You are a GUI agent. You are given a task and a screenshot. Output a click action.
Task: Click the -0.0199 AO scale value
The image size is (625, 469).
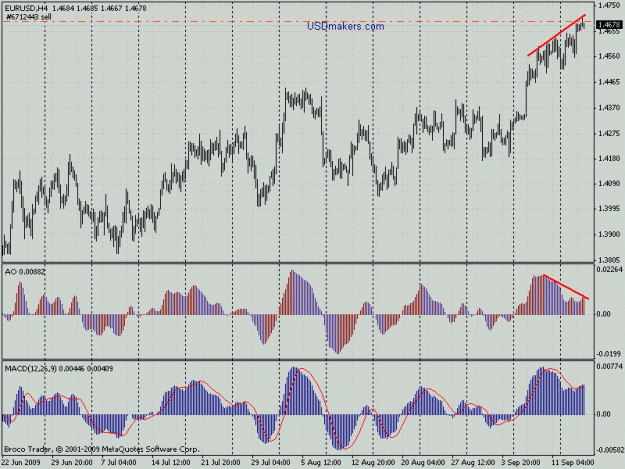[x=608, y=354]
